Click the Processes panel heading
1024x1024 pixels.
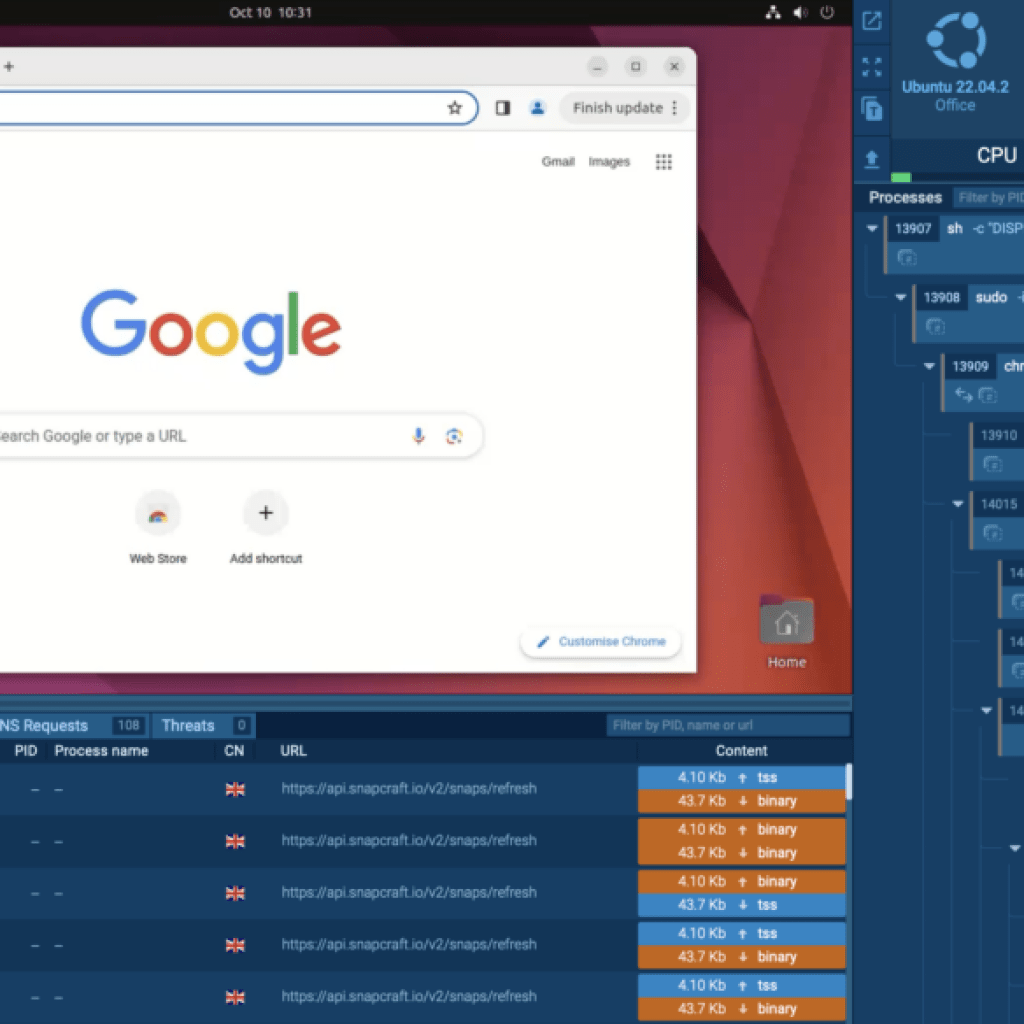point(905,197)
